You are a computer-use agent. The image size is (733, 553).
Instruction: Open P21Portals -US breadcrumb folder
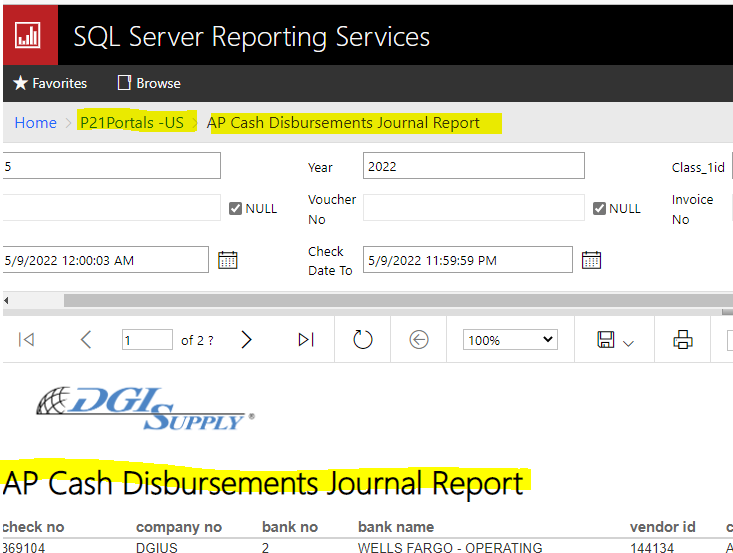132,122
